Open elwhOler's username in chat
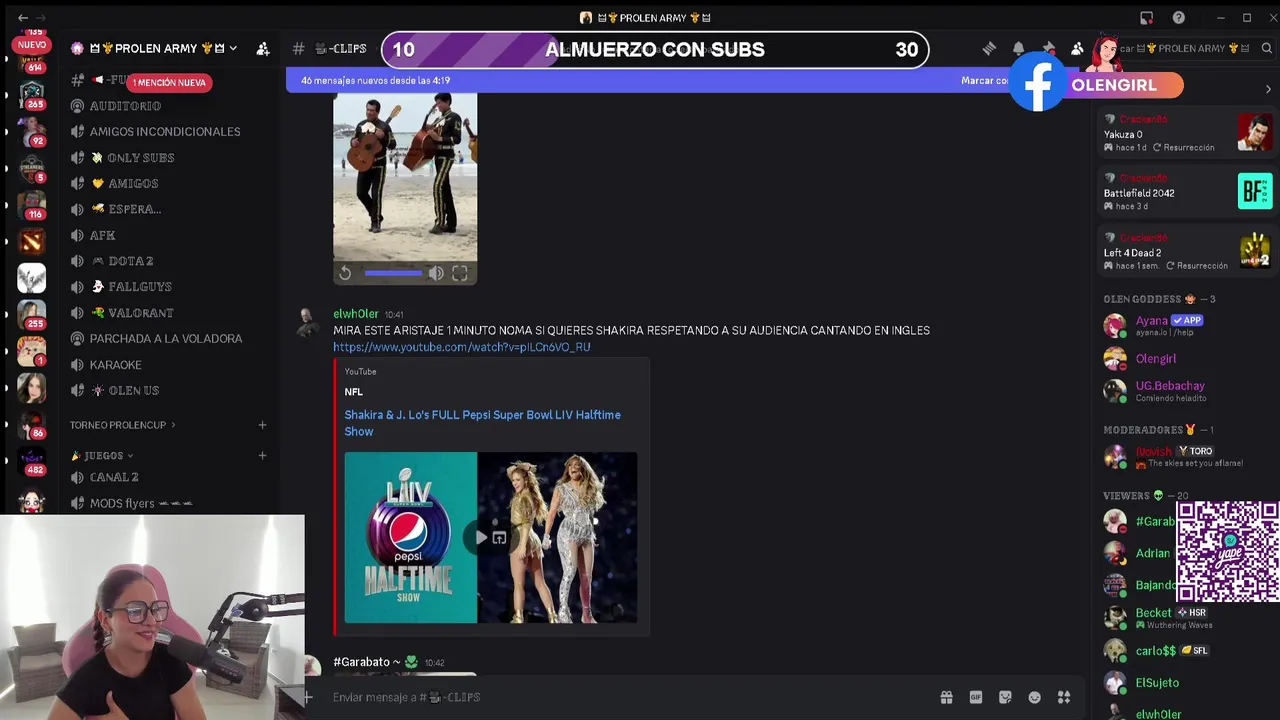 pyautogui.click(x=356, y=314)
